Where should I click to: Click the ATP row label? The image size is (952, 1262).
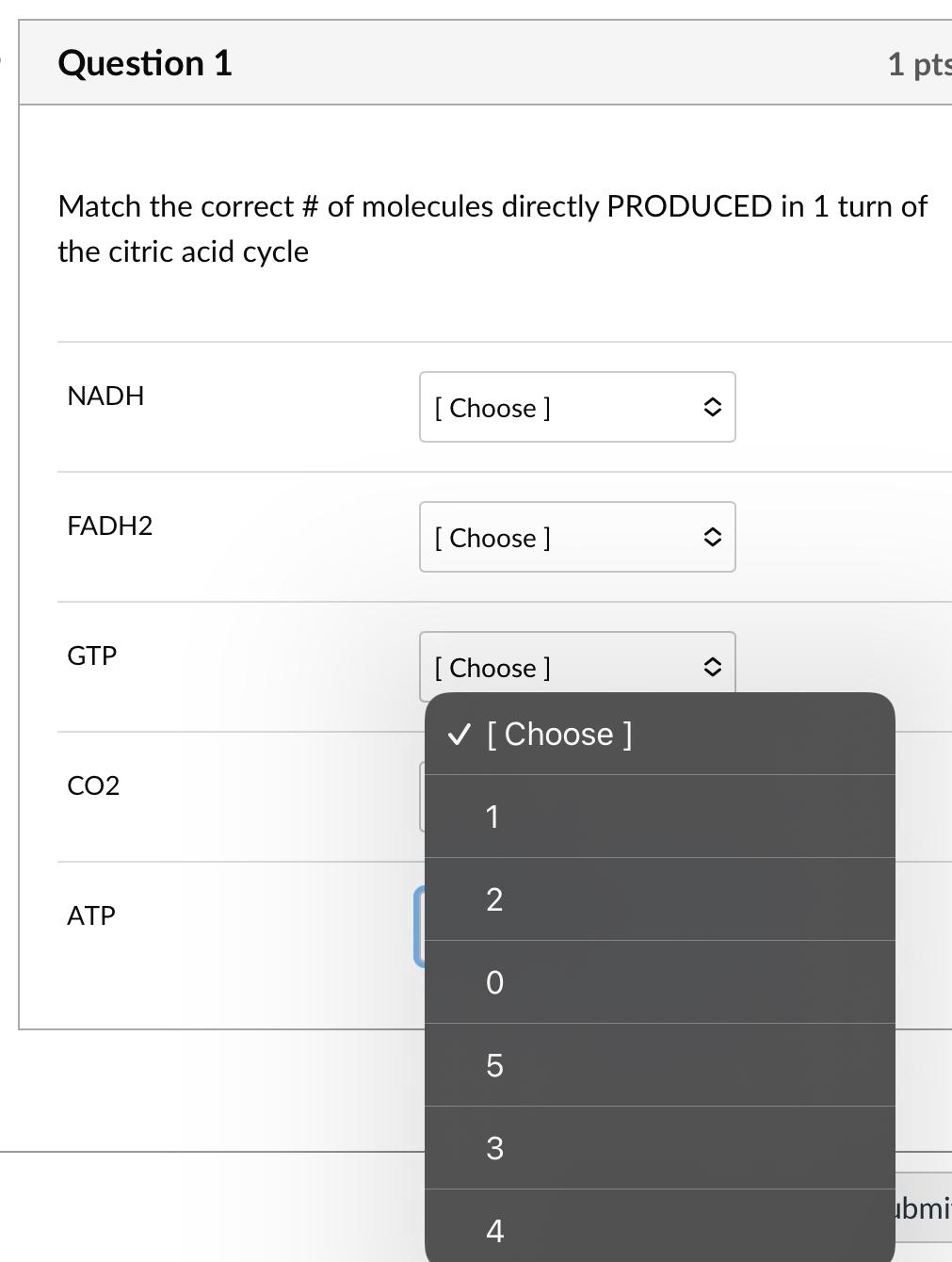(x=91, y=915)
